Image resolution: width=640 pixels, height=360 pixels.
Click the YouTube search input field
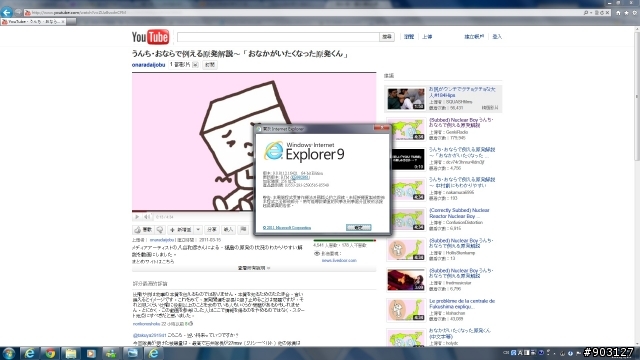(x=278, y=37)
